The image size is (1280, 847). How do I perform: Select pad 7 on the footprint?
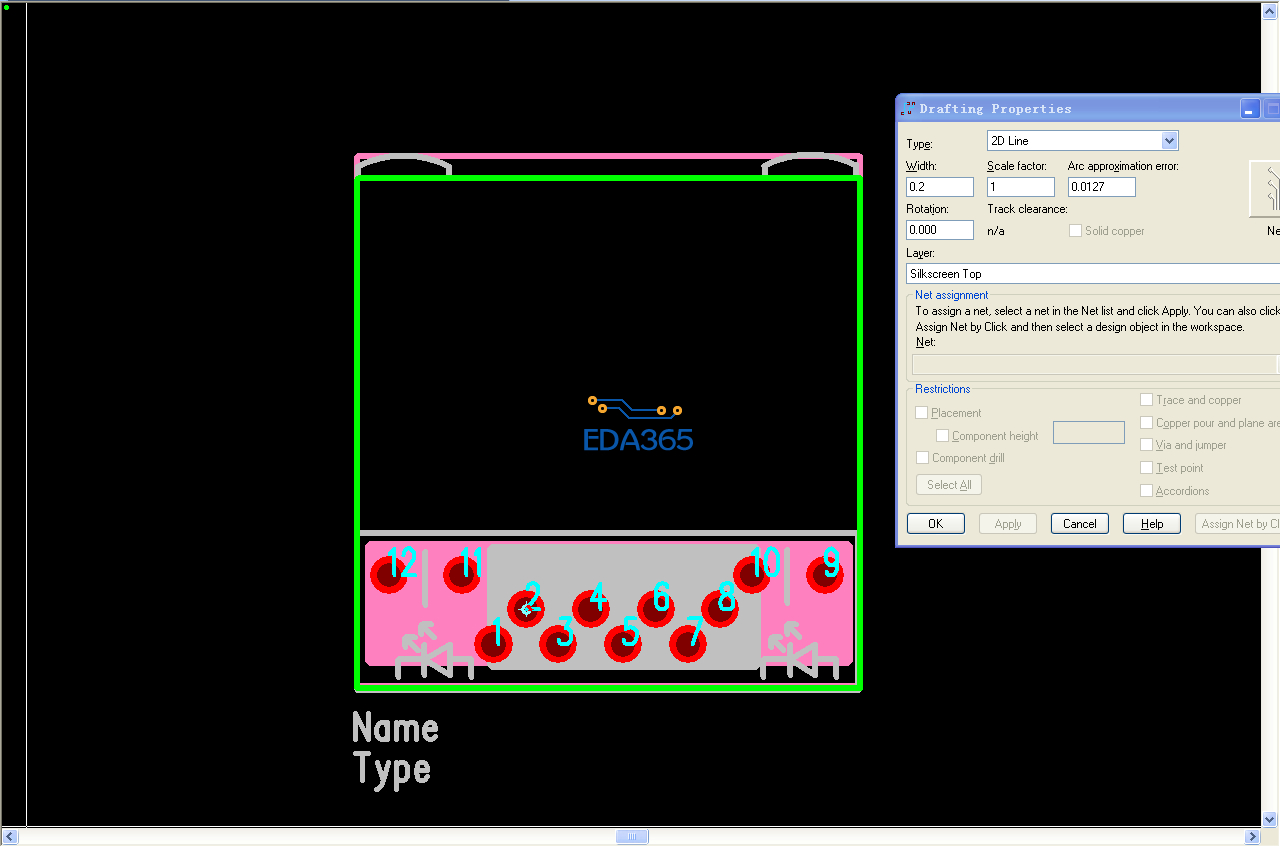pyautogui.click(x=688, y=642)
